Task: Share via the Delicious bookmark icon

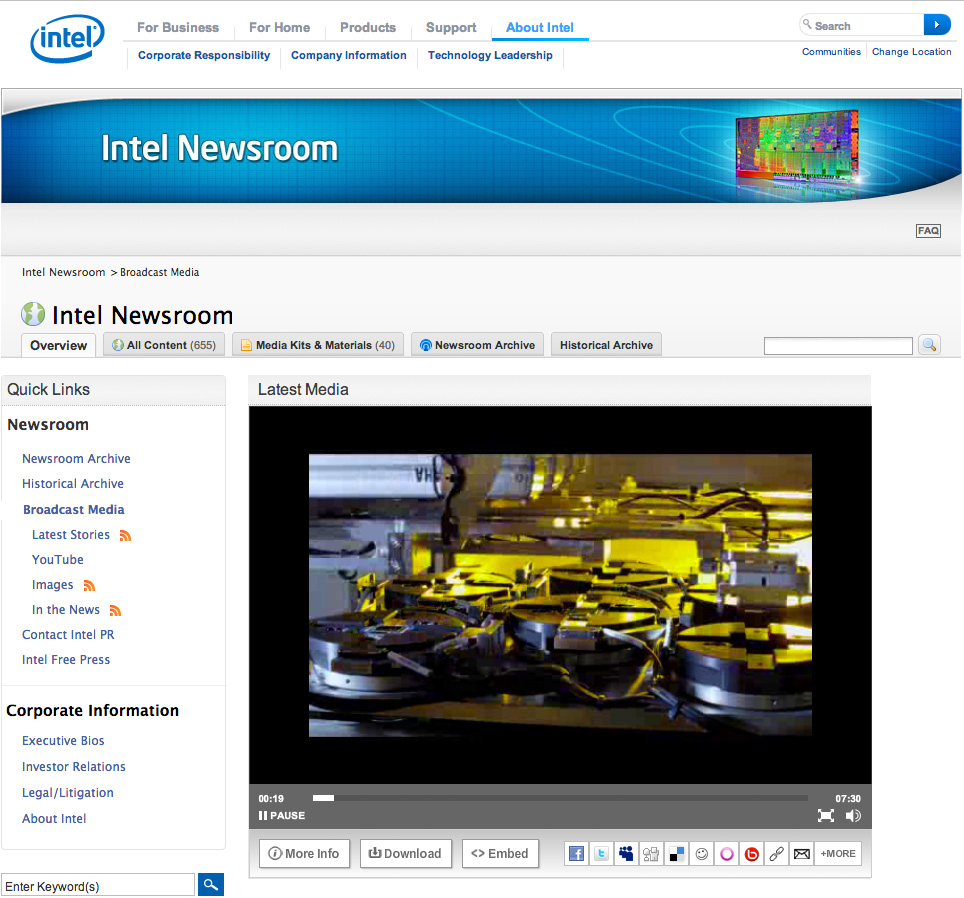Action: click(x=677, y=854)
